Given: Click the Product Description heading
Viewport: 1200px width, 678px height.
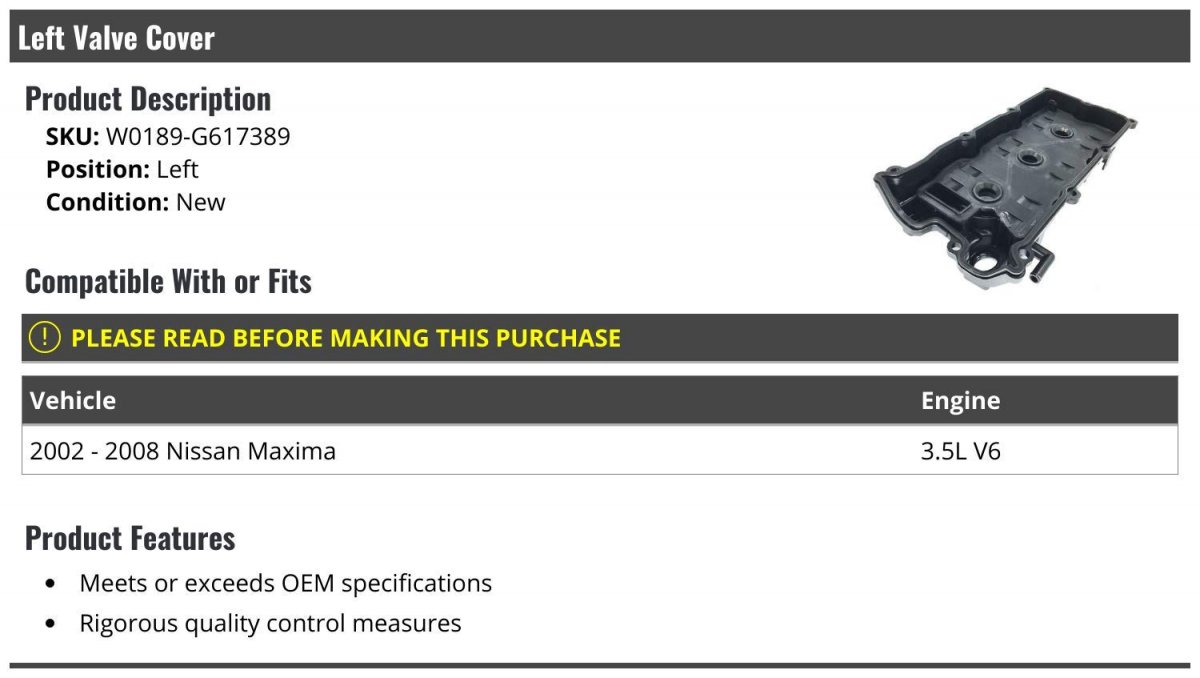Looking at the screenshot, I should pyautogui.click(x=148, y=99).
